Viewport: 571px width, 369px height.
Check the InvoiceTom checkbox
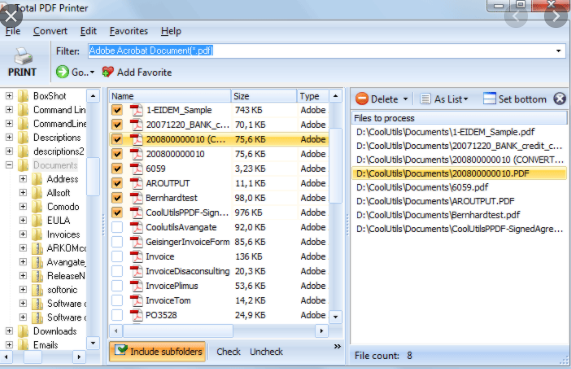117,301
